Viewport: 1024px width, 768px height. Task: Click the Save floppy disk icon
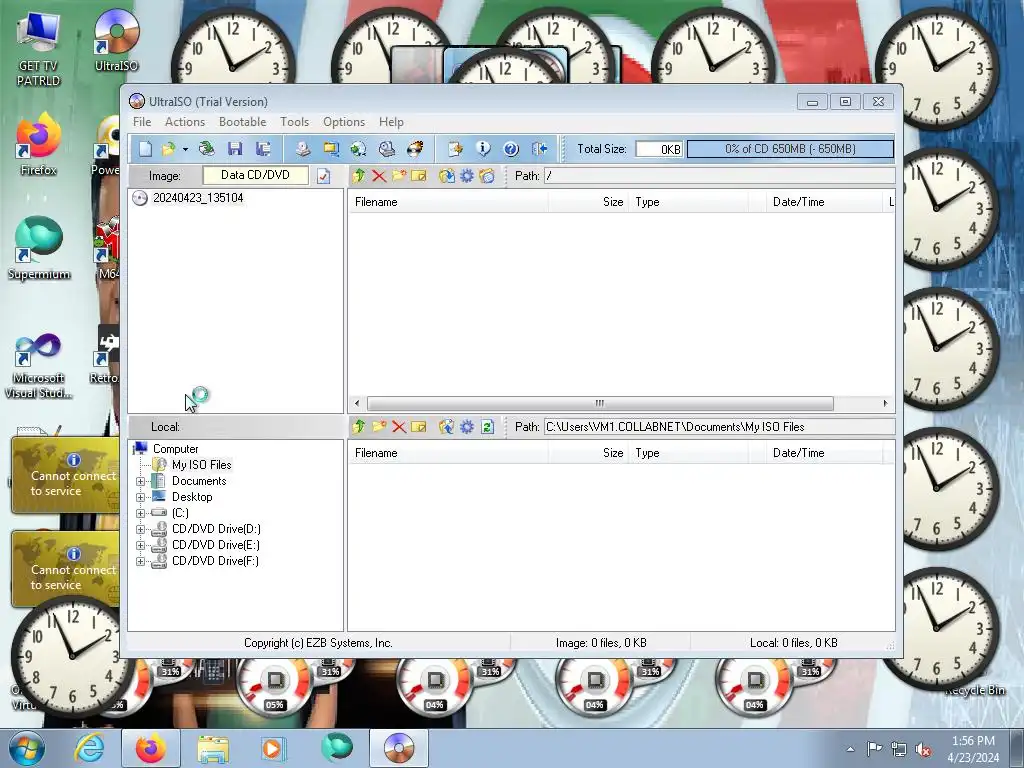pyautogui.click(x=235, y=149)
